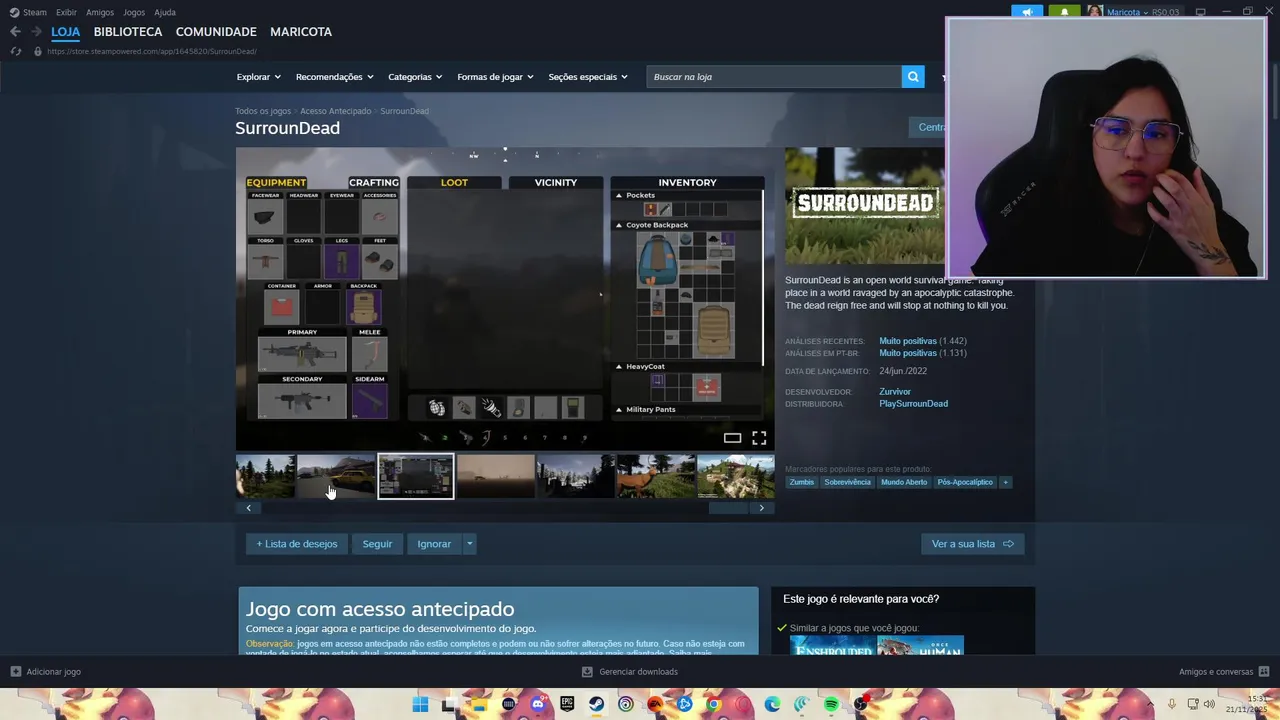Screen dimensions: 1280x720
Task: Open the PlaySurrounDead publisher link
Action: [x=913, y=404]
